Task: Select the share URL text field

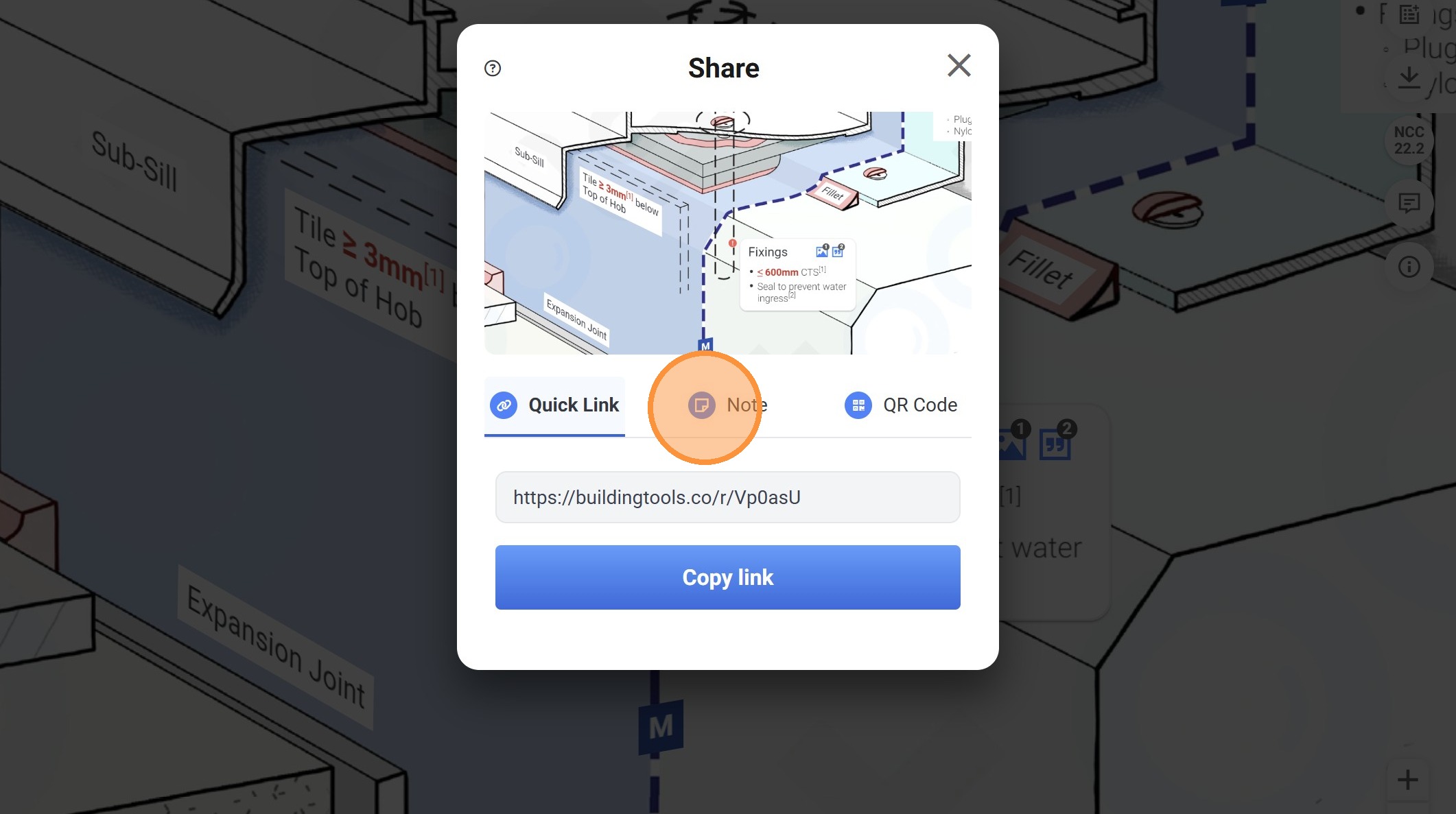Action: (x=727, y=497)
